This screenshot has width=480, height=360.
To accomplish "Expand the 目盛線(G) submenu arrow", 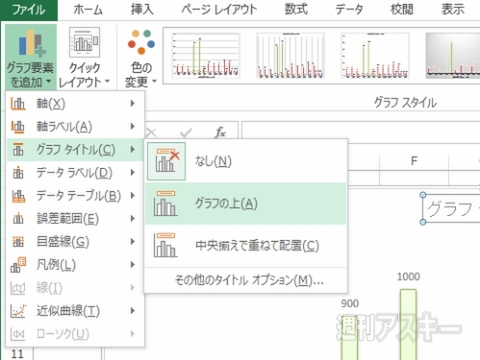I will tap(133, 242).
